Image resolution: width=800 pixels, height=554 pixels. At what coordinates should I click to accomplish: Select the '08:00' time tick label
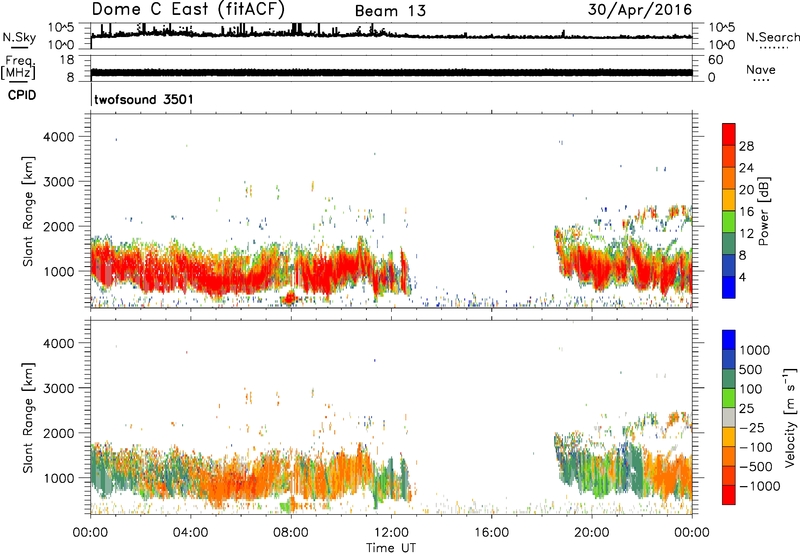[291, 533]
